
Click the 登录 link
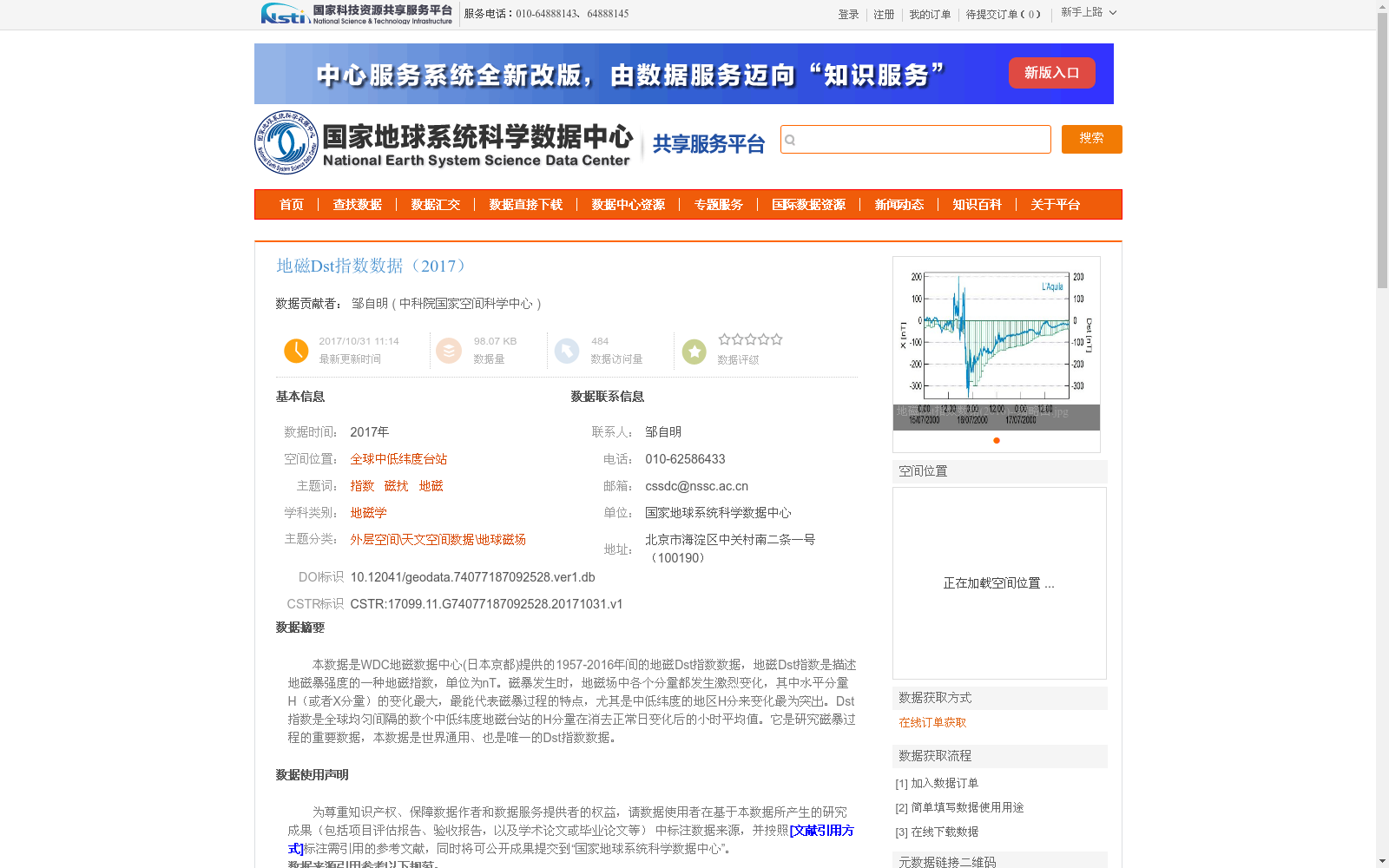click(x=848, y=15)
